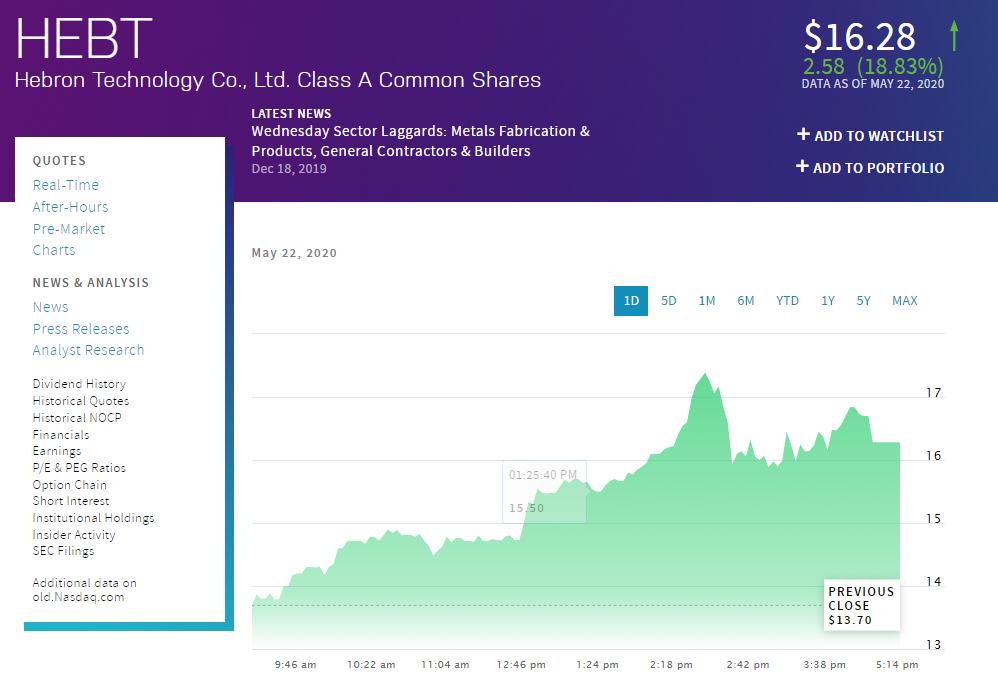
Task: Open Press Releases link
Action: (x=81, y=328)
